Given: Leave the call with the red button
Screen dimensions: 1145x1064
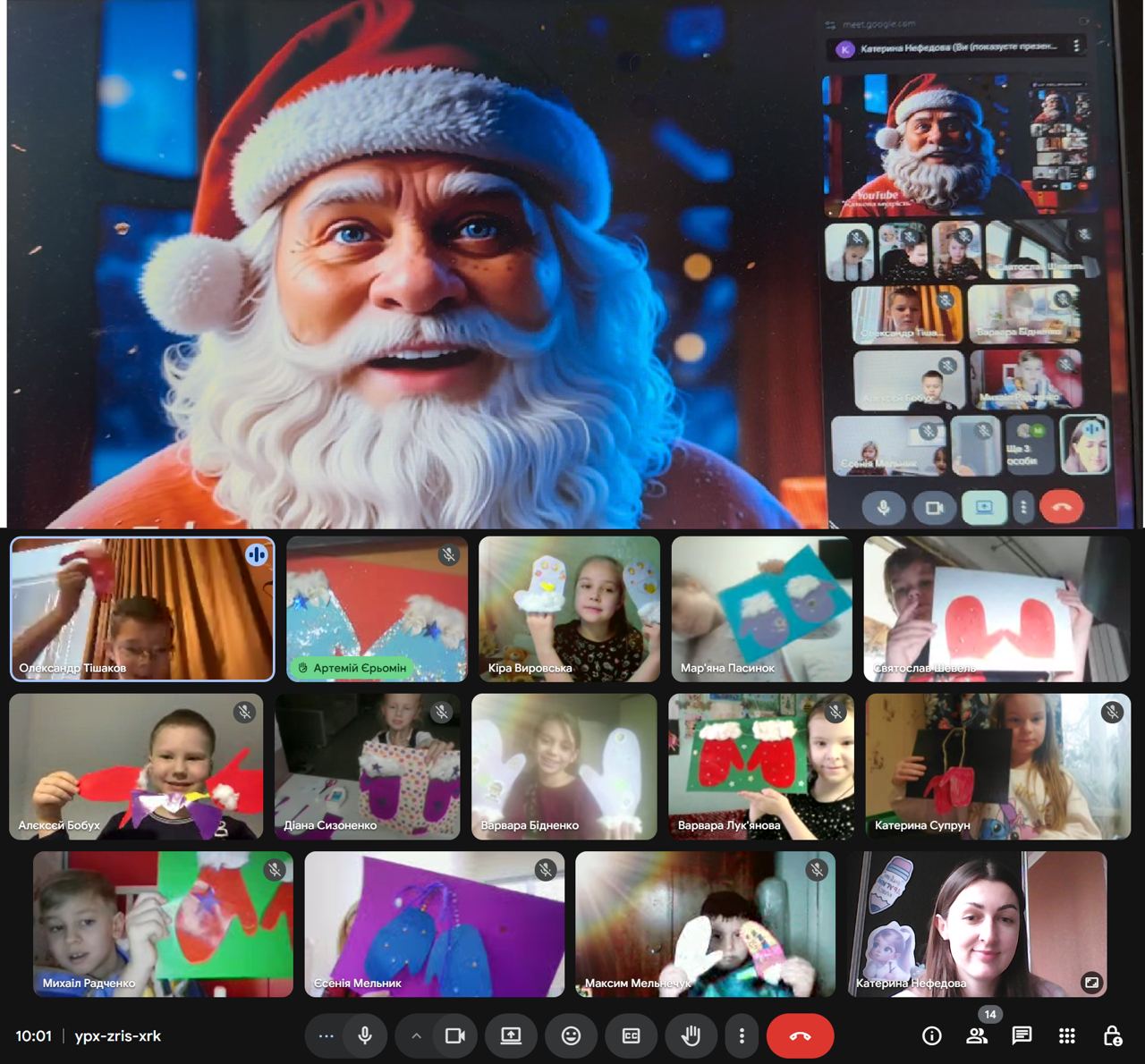Looking at the screenshot, I should pyautogui.click(x=801, y=1035).
